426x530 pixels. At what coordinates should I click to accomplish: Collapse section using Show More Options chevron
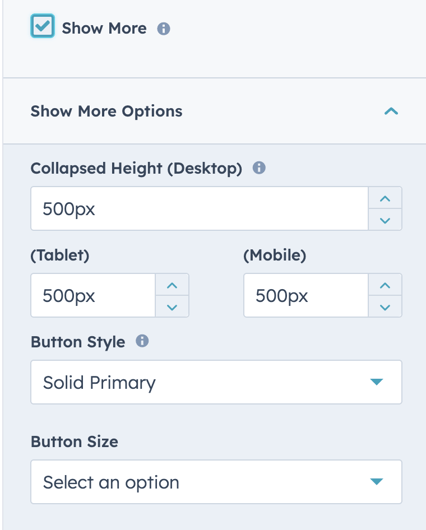coord(391,111)
